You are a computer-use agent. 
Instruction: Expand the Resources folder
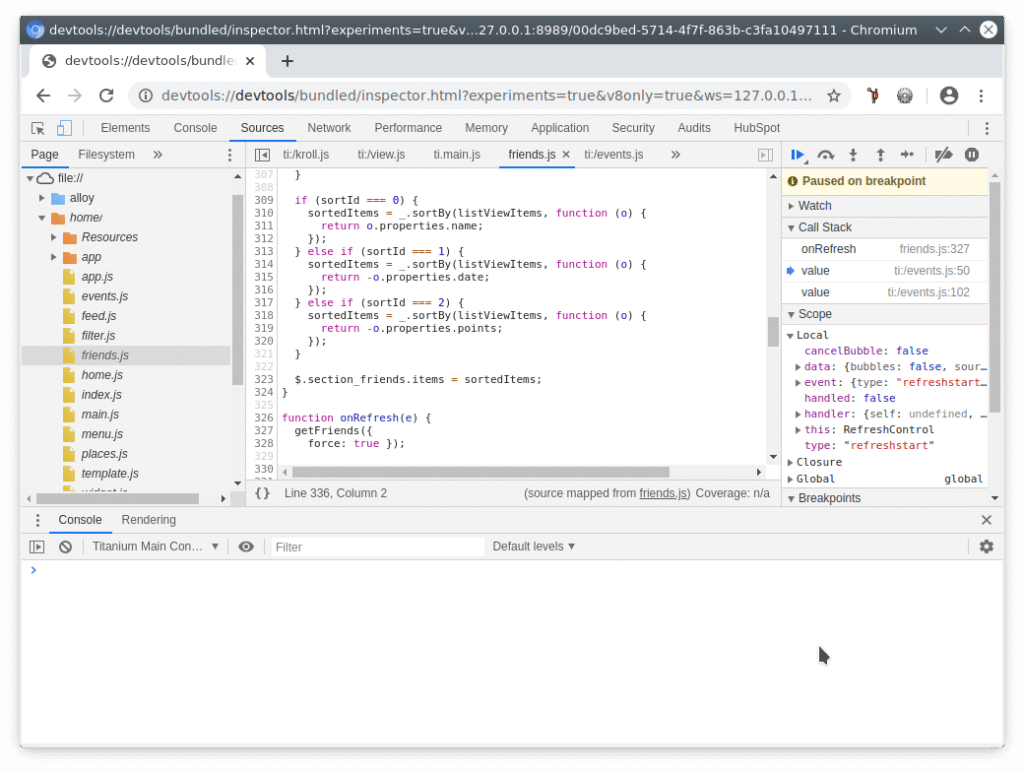[54, 238]
